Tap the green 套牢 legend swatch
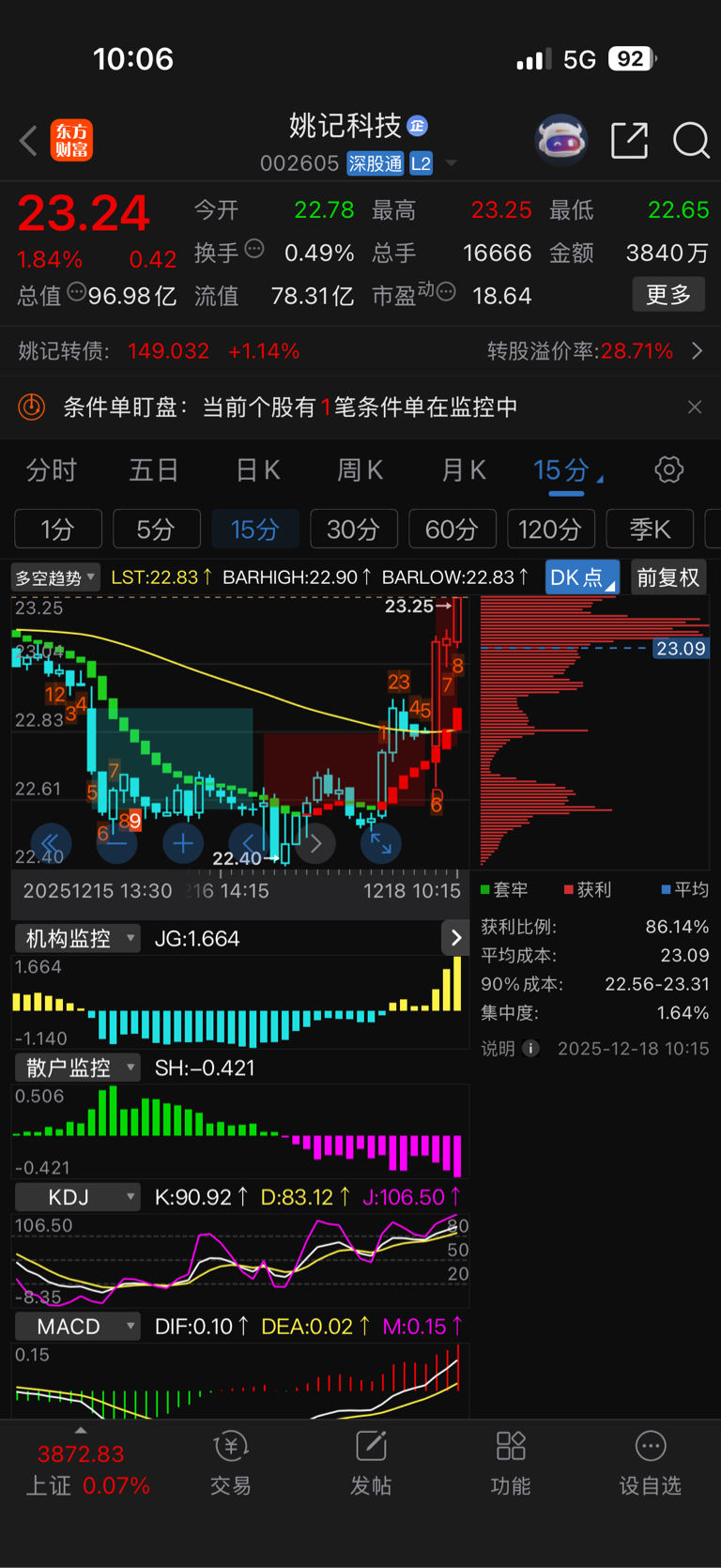The width and height of the screenshot is (721, 1568). coord(485,889)
